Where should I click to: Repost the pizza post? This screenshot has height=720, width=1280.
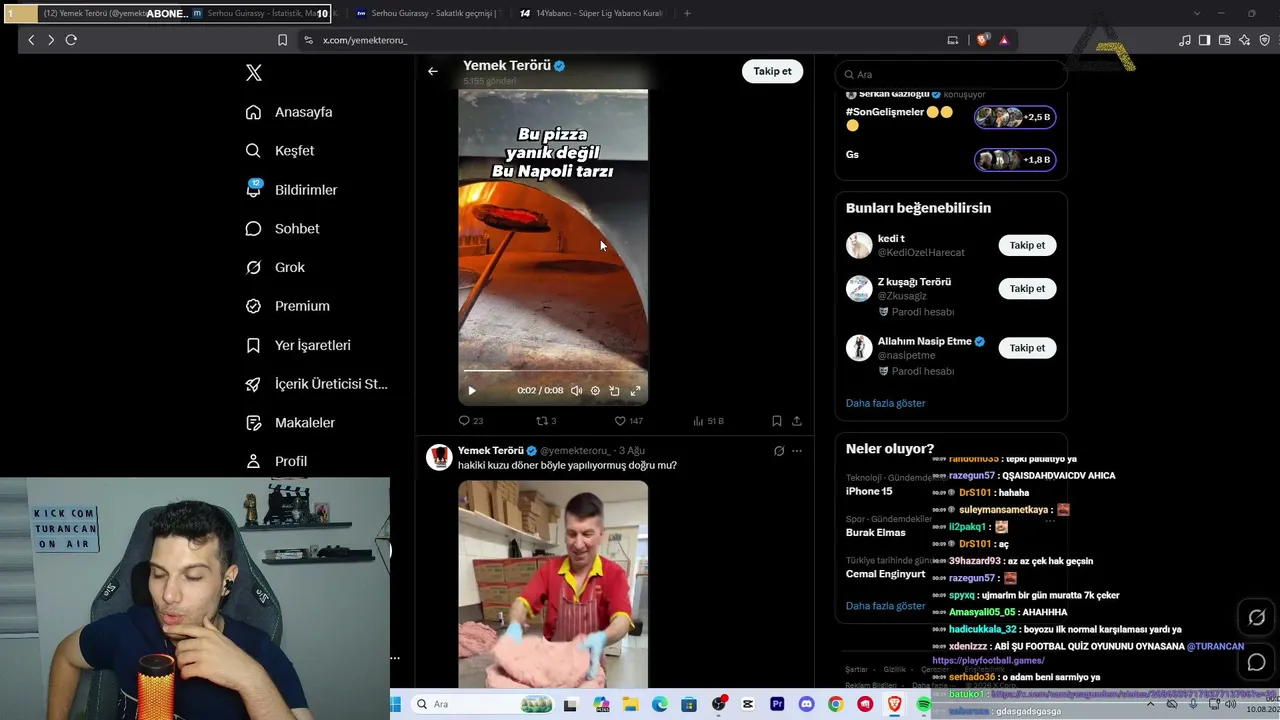click(546, 421)
